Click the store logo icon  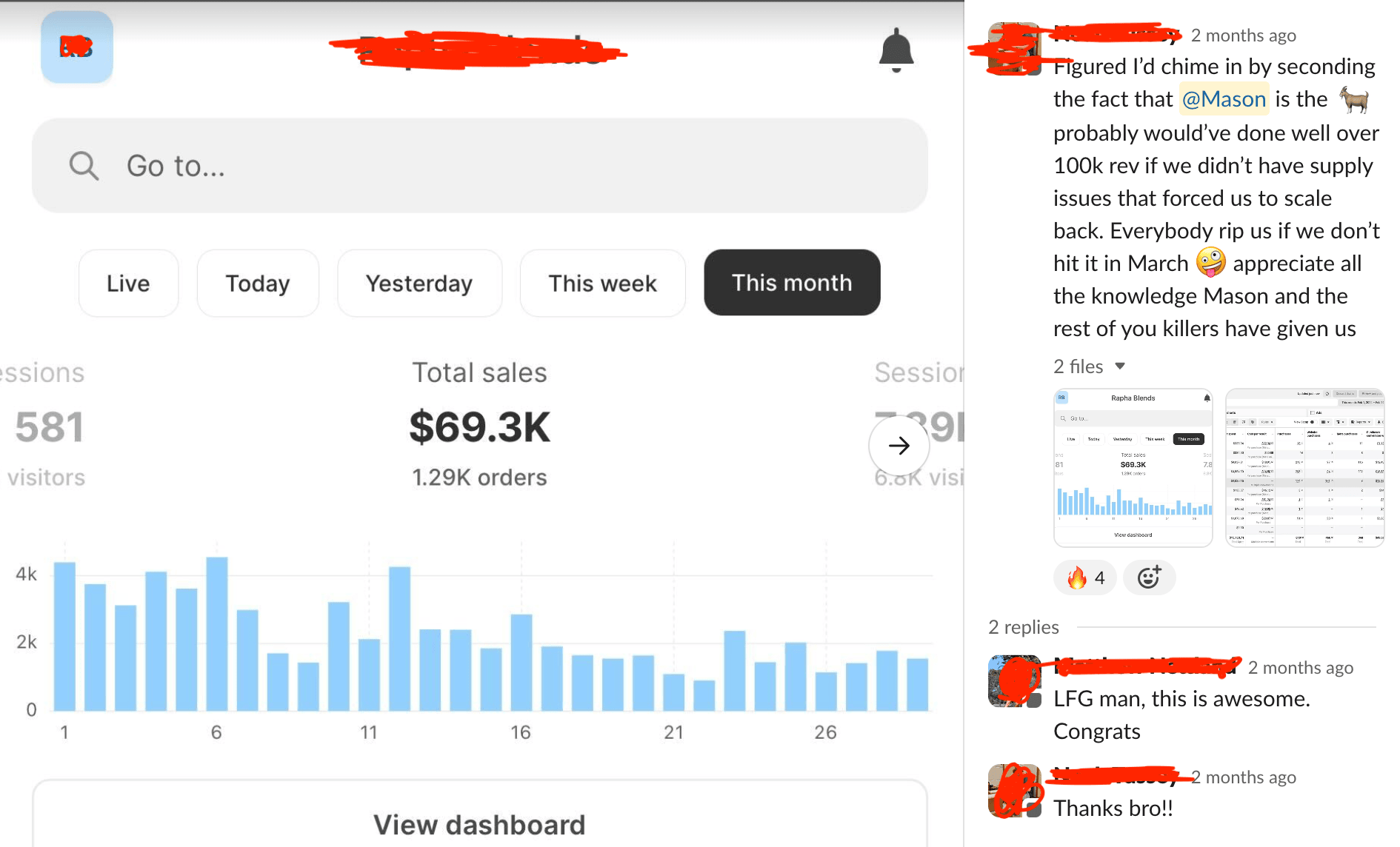(77, 47)
